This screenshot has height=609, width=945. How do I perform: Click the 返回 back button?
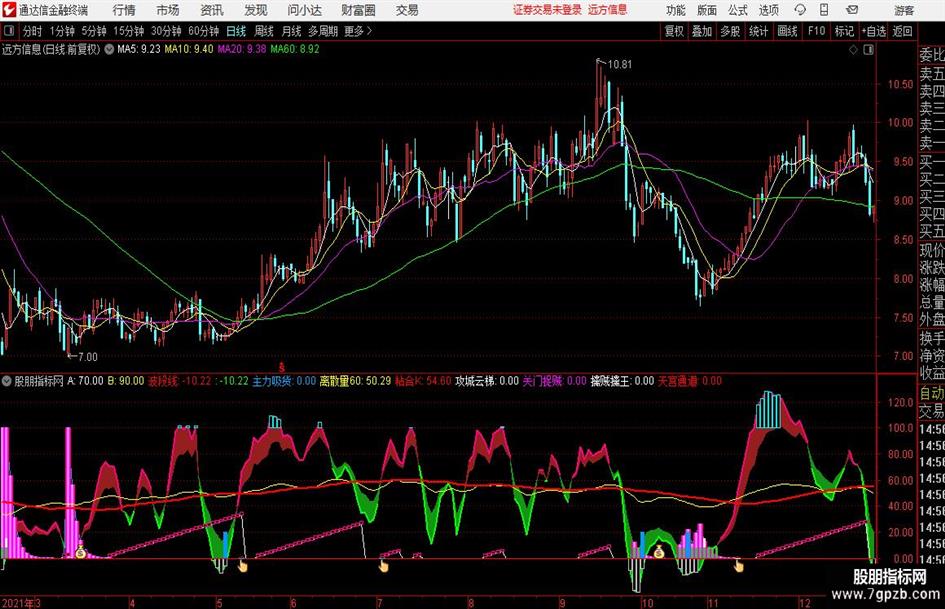902,31
